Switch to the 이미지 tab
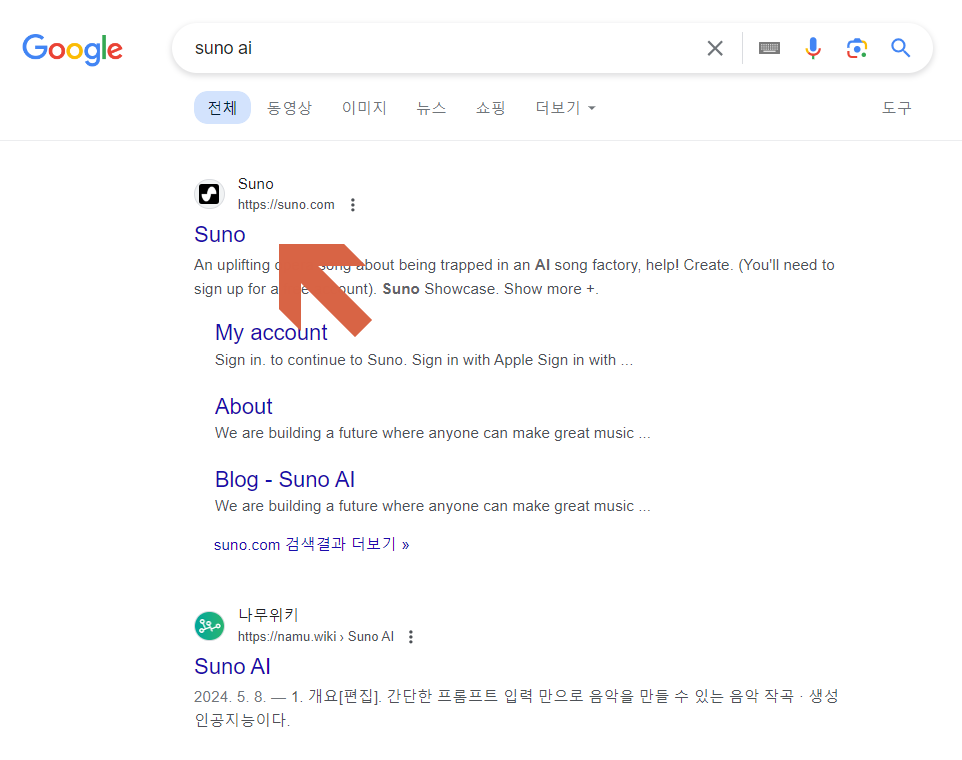962x760 pixels. 364,108
